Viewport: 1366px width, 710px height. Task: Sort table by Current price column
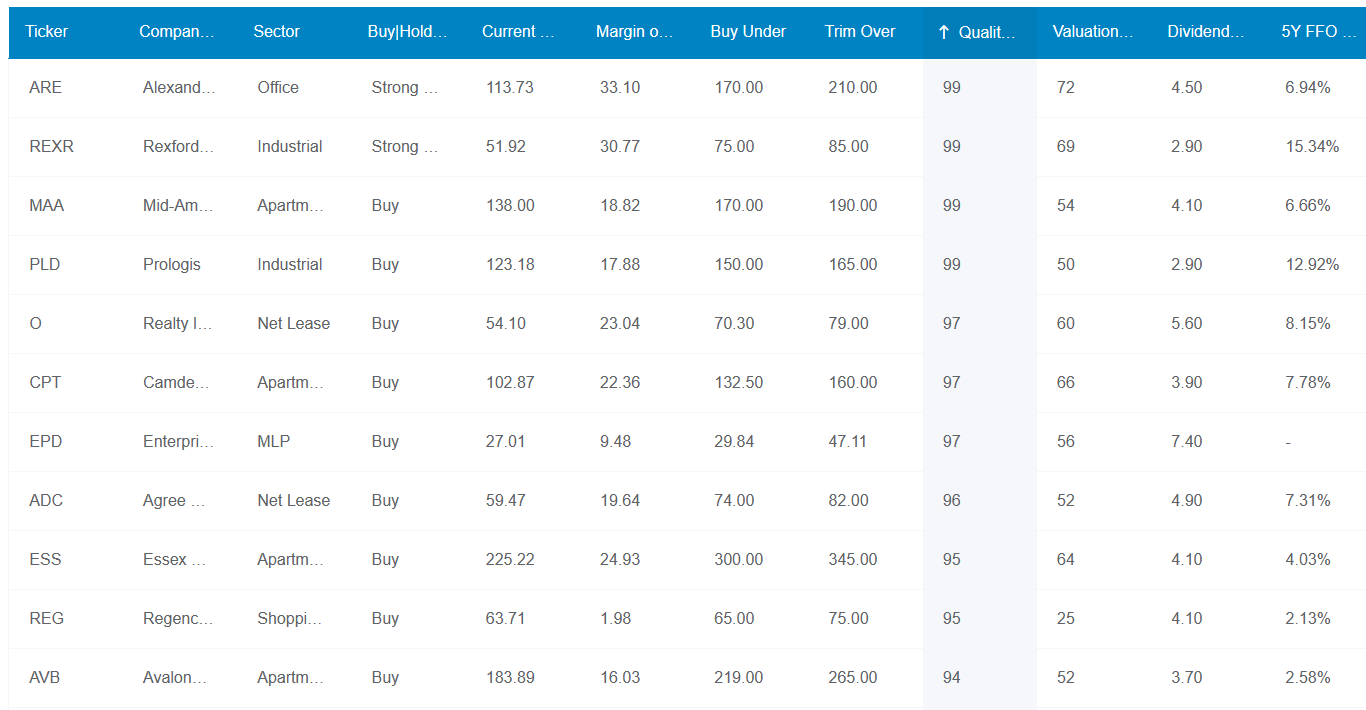517,32
